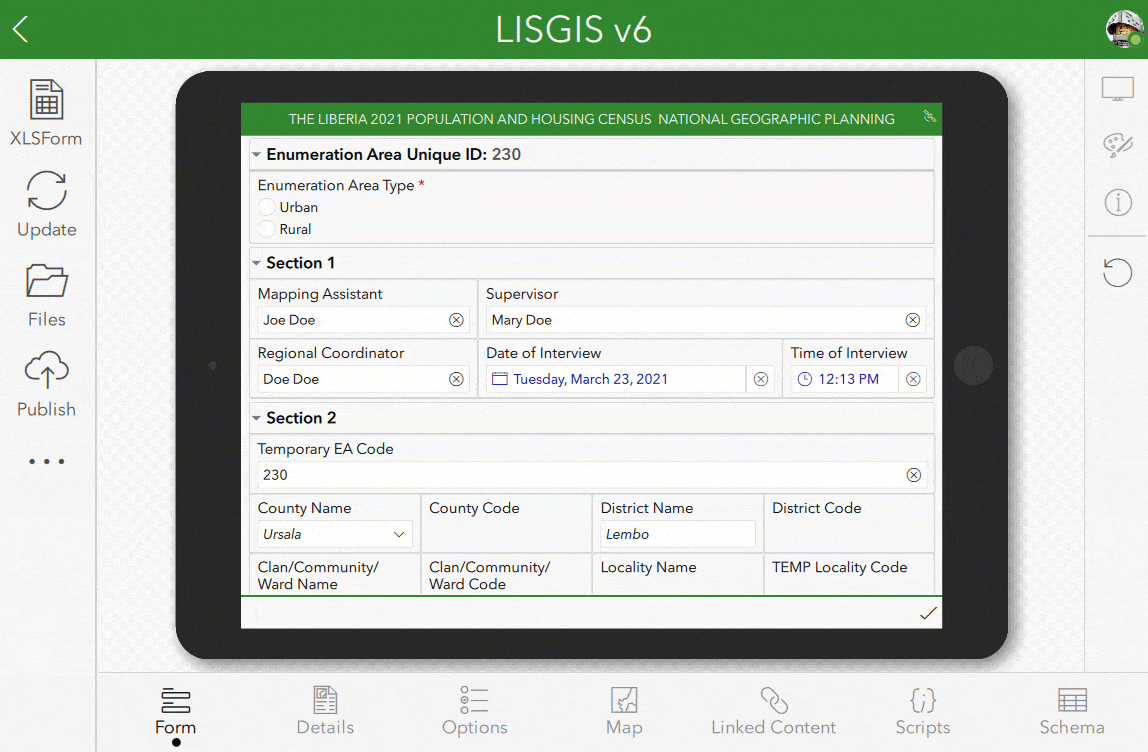Publish the survey to the cloud
Viewport: 1148px width, 752px height.
46,384
